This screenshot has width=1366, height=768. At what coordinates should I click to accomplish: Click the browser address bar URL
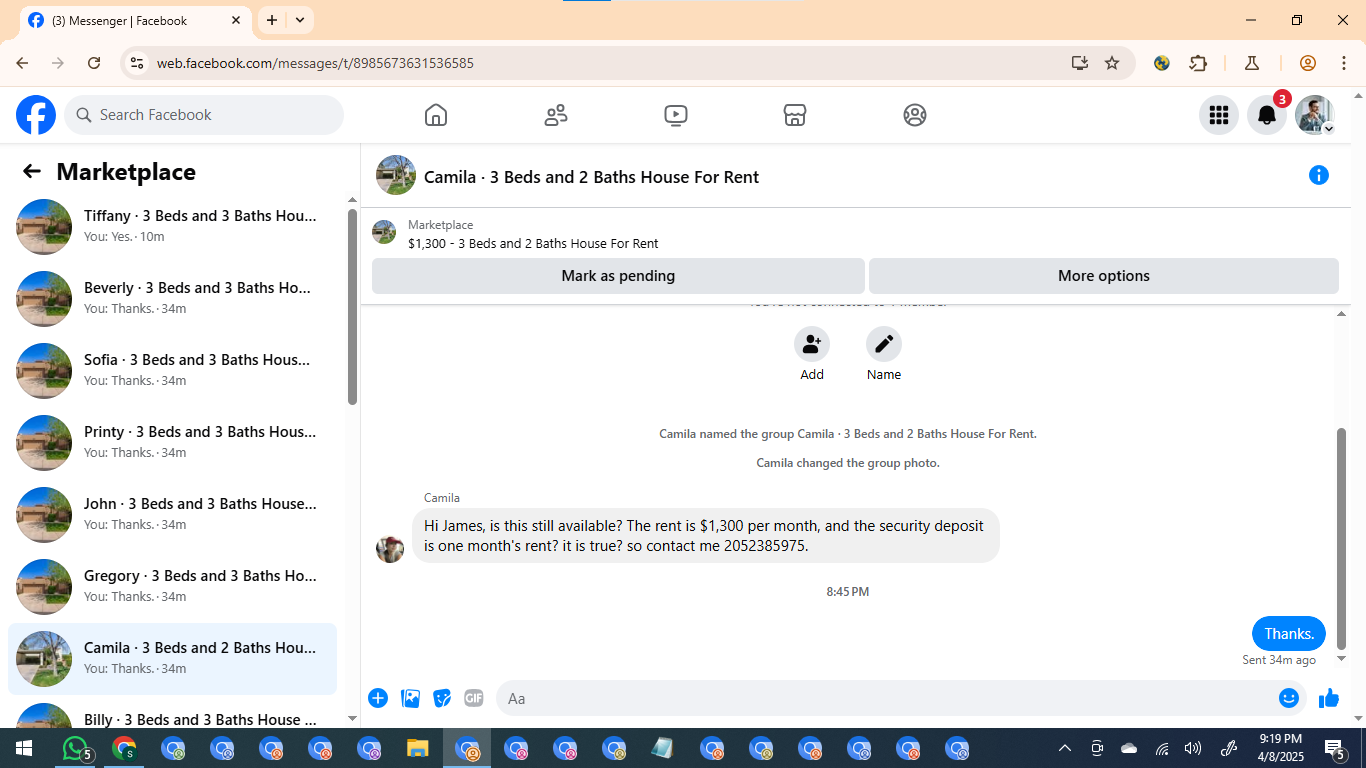pos(315,63)
